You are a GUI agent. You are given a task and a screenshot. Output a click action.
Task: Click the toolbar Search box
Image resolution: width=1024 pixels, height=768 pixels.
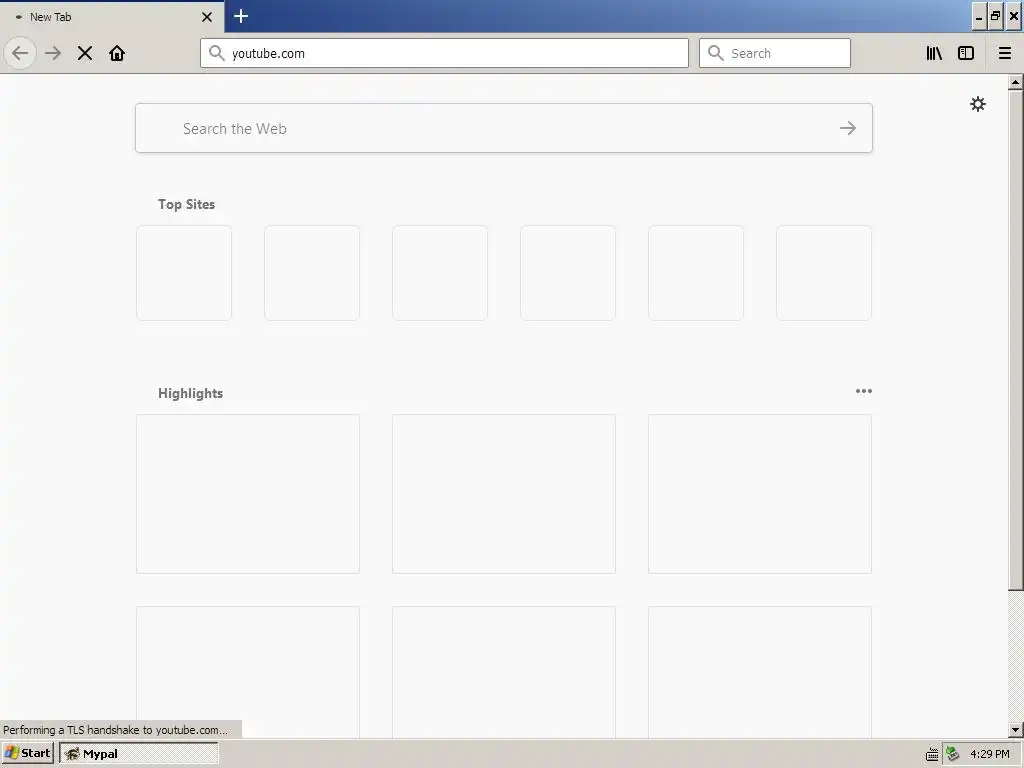click(775, 53)
